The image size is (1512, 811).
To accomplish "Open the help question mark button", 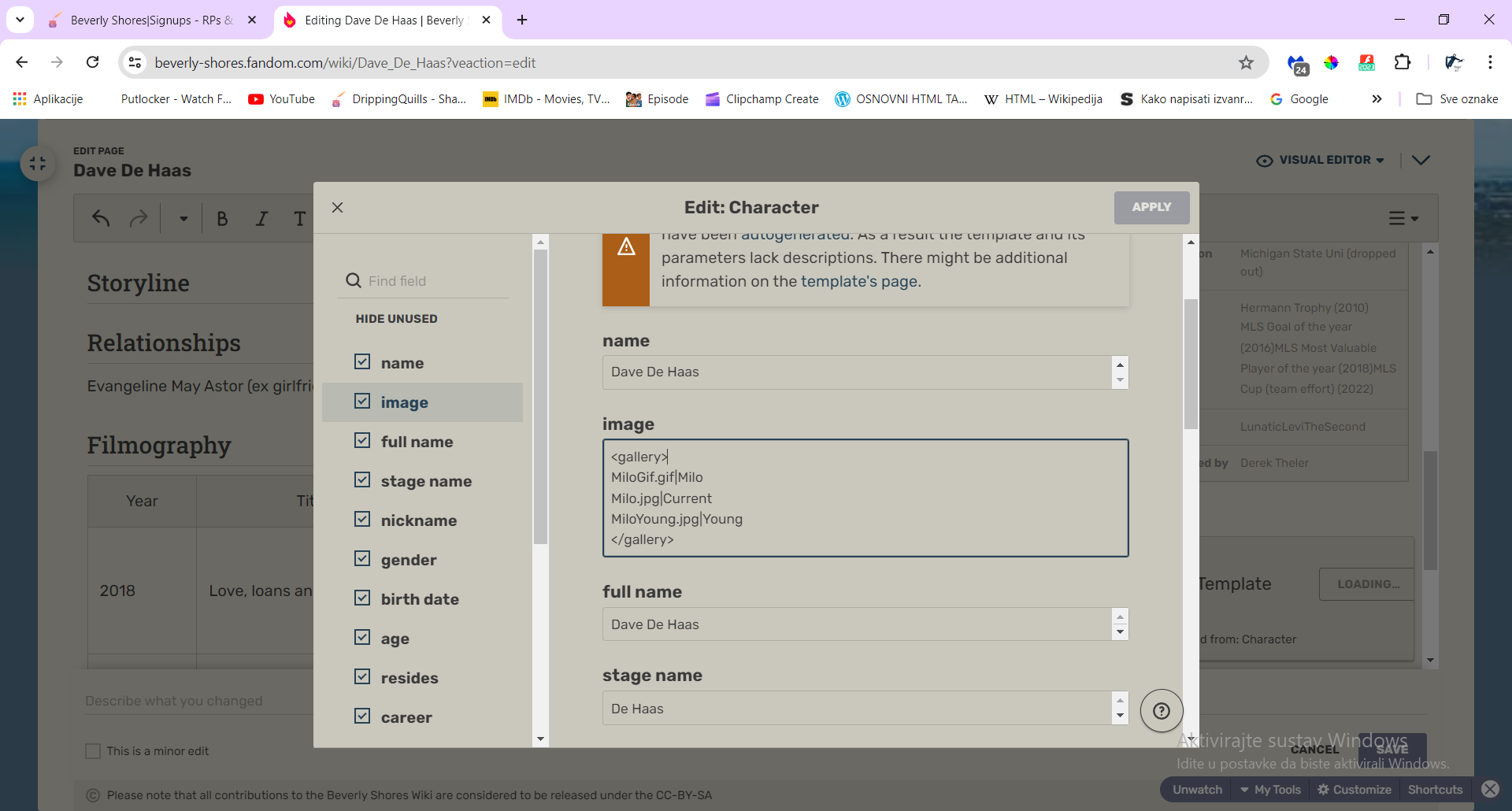I will click(x=1161, y=710).
